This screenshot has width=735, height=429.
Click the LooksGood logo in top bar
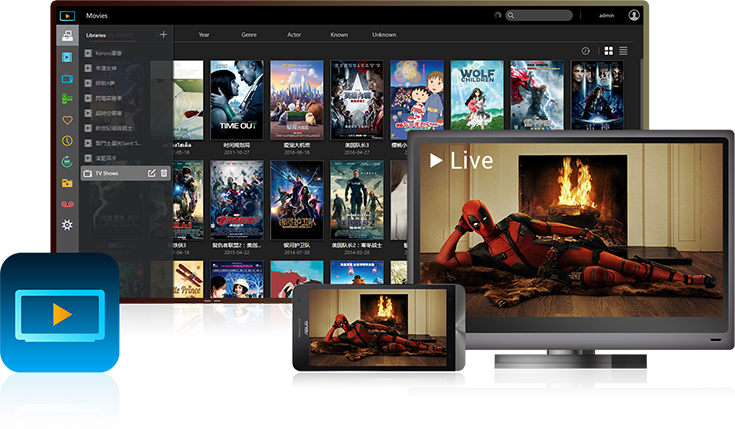(x=68, y=16)
